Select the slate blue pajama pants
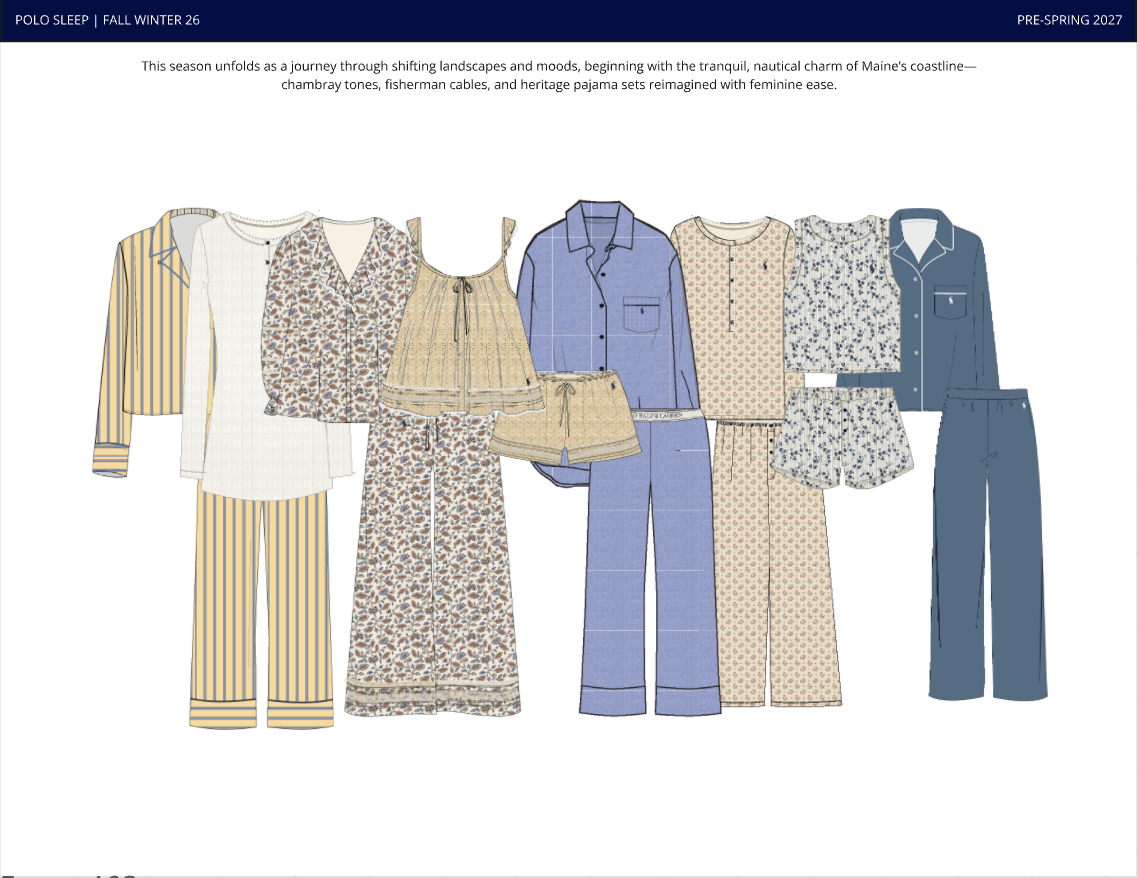 pos(988,544)
